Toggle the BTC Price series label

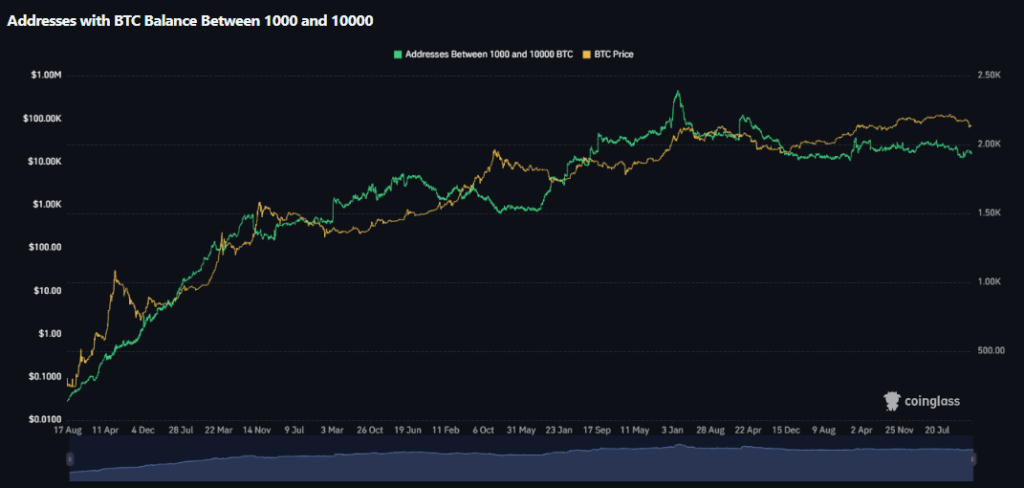pyautogui.click(x=614, y=54)
